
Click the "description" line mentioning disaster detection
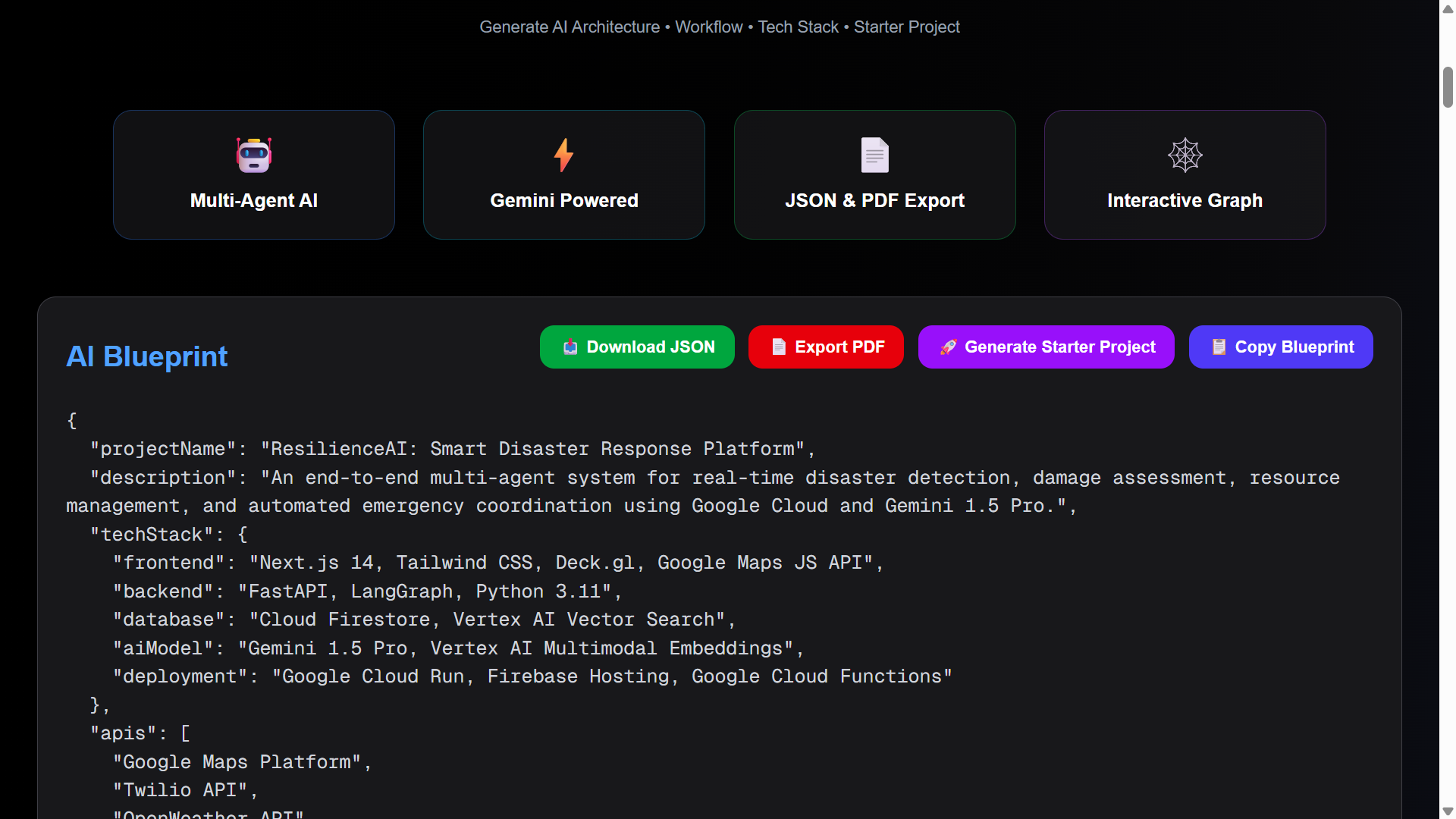point(703,492)
